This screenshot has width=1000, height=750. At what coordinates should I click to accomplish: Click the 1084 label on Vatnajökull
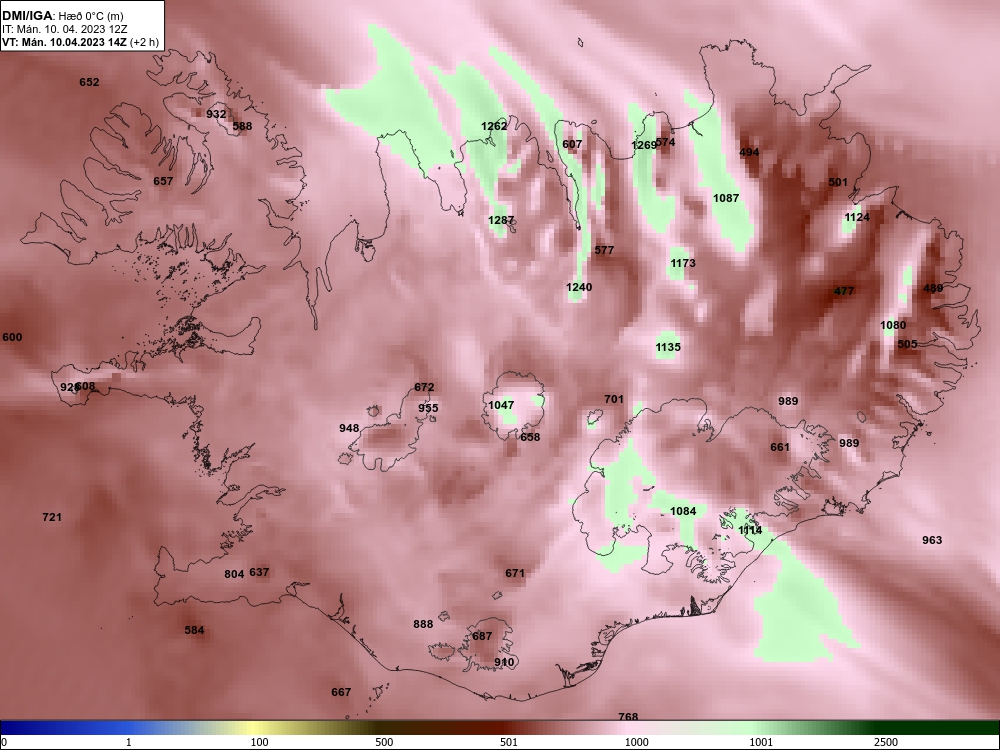coord(683,511)
